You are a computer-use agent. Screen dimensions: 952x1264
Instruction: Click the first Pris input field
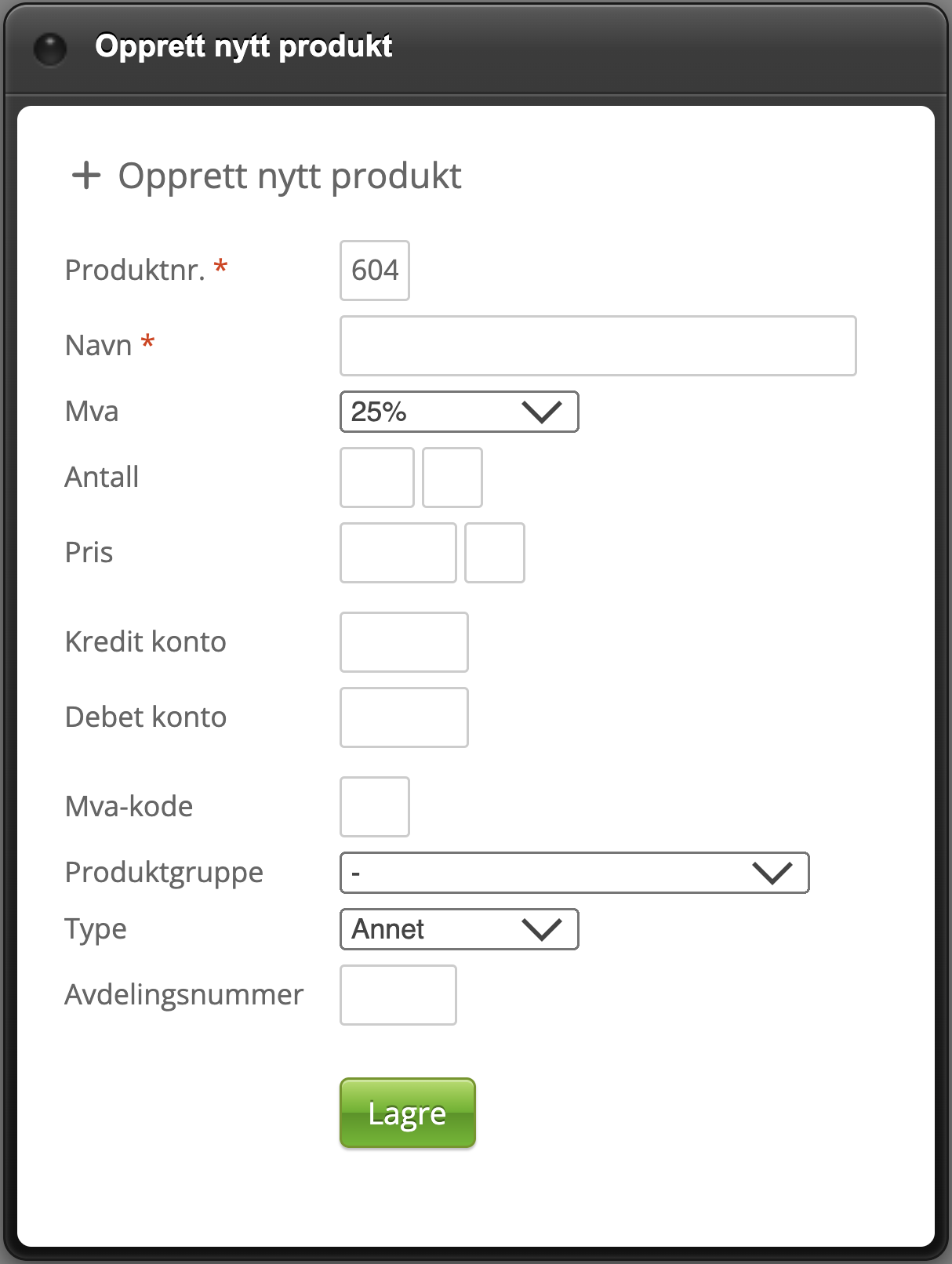tap(398, 553)
